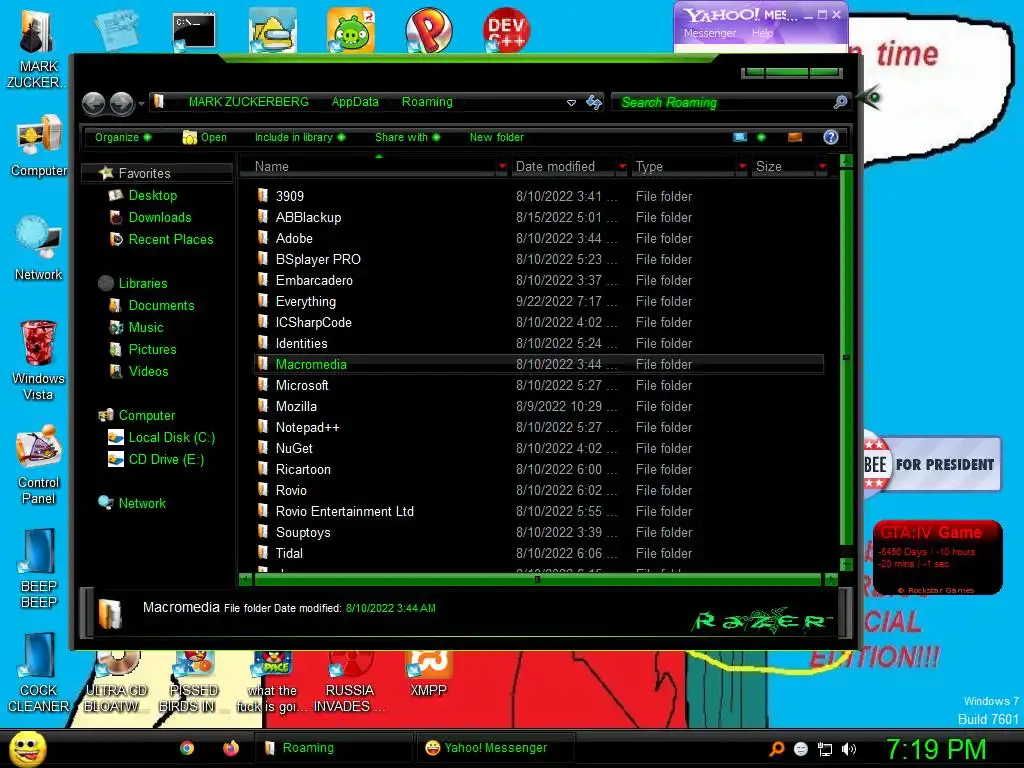Click the search magnifier icon in Search Roaming

coord(840,102)
